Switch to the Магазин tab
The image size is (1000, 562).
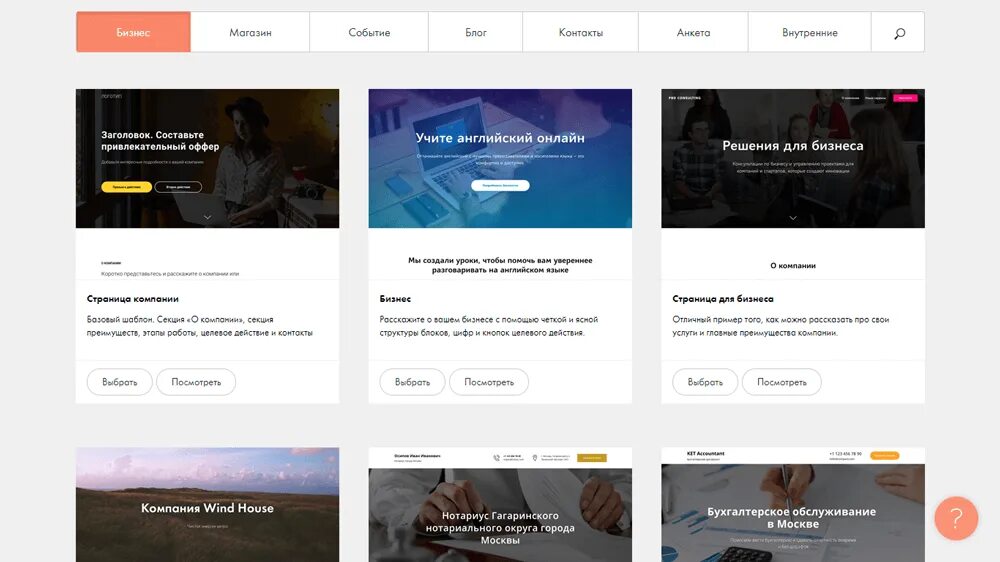click(250, 32)
